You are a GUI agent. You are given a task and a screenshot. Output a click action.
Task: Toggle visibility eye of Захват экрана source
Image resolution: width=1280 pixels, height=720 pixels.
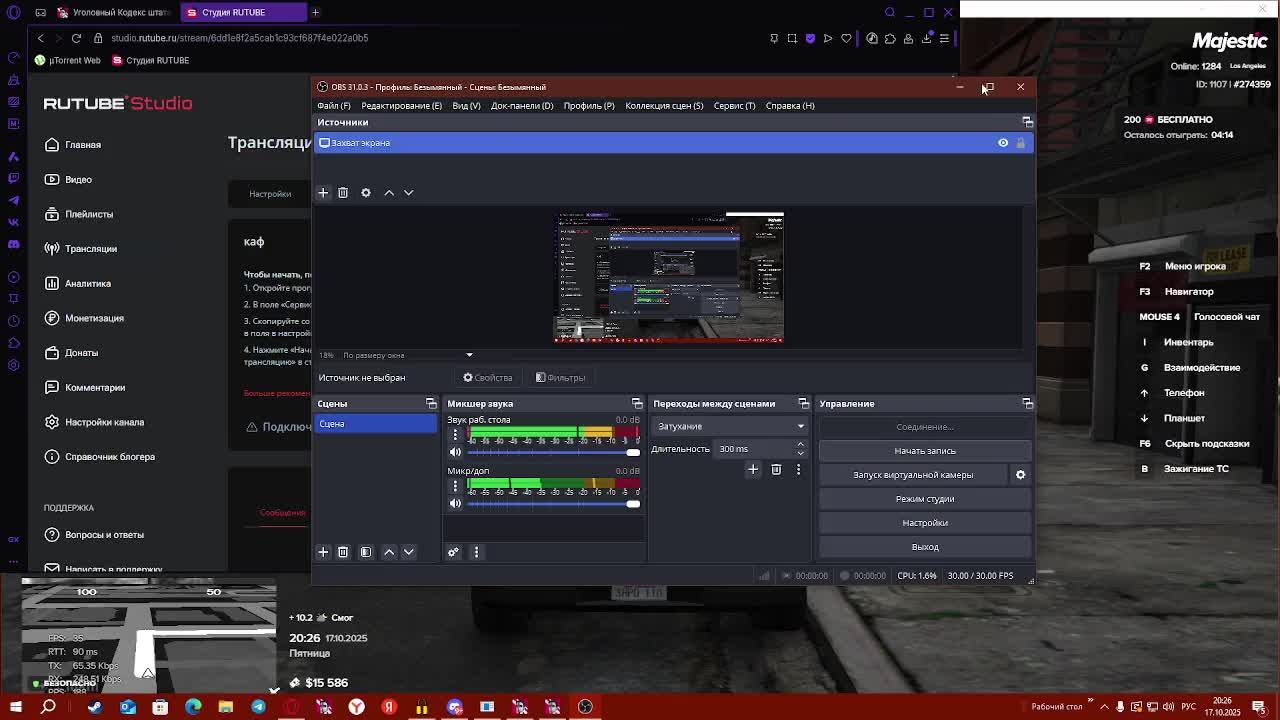(1003, 143)
